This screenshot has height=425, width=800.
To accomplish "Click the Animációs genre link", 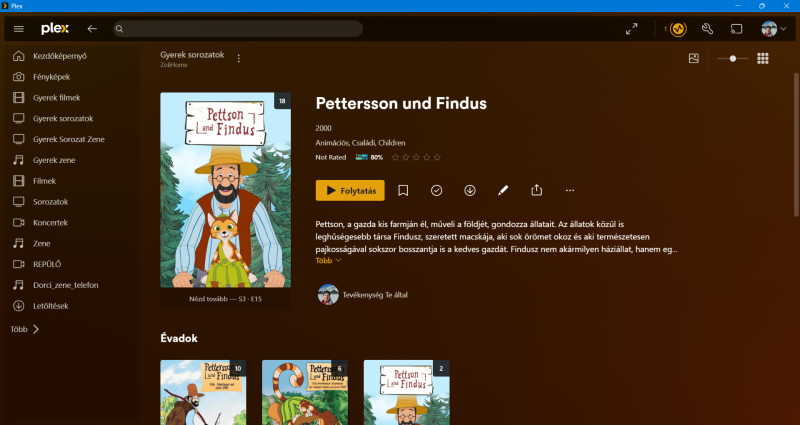I will point(332,143).
